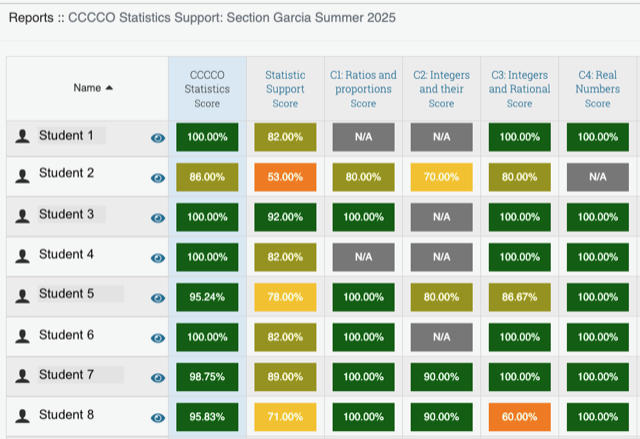Viewport: 640px width, 439px height.
Task: Click Student 8's 60.00% C3 score cell
Action: pyautogui.click(x=519, y=417)
